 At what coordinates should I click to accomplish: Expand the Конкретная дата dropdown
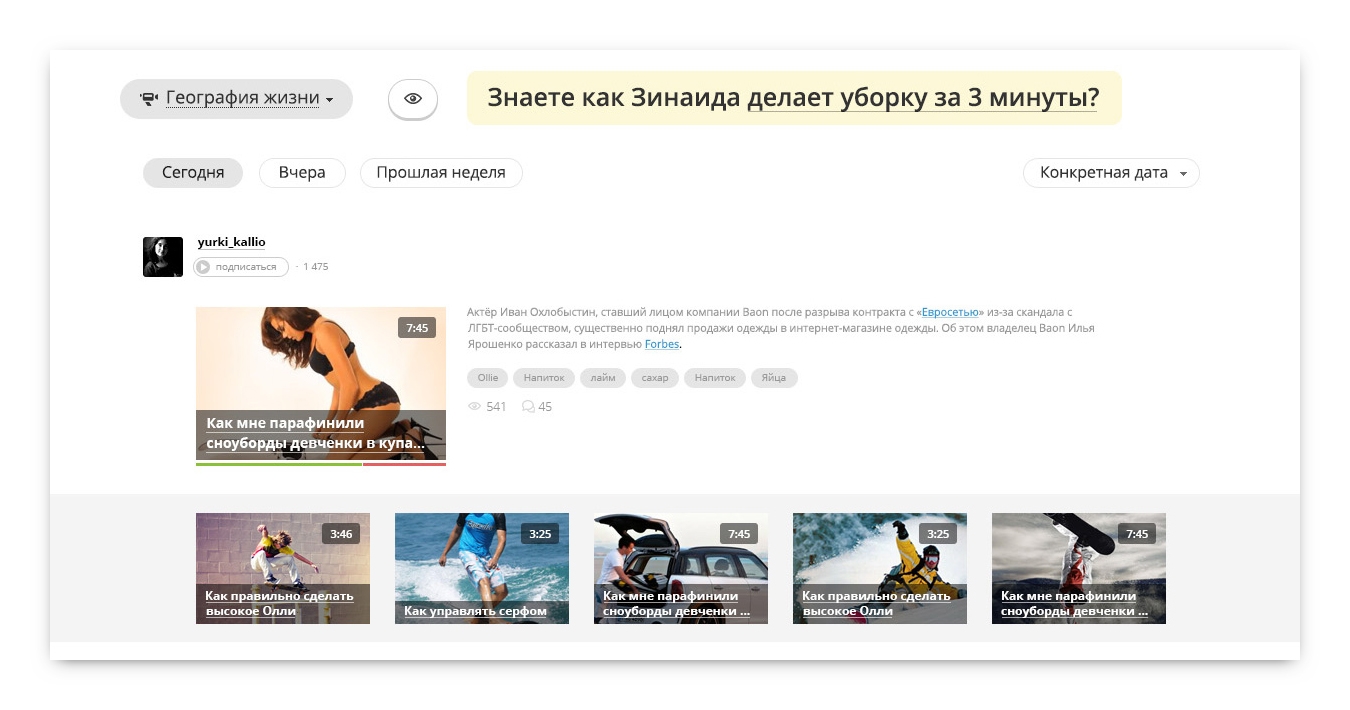pyautogui.click(x=1111, y=173)
